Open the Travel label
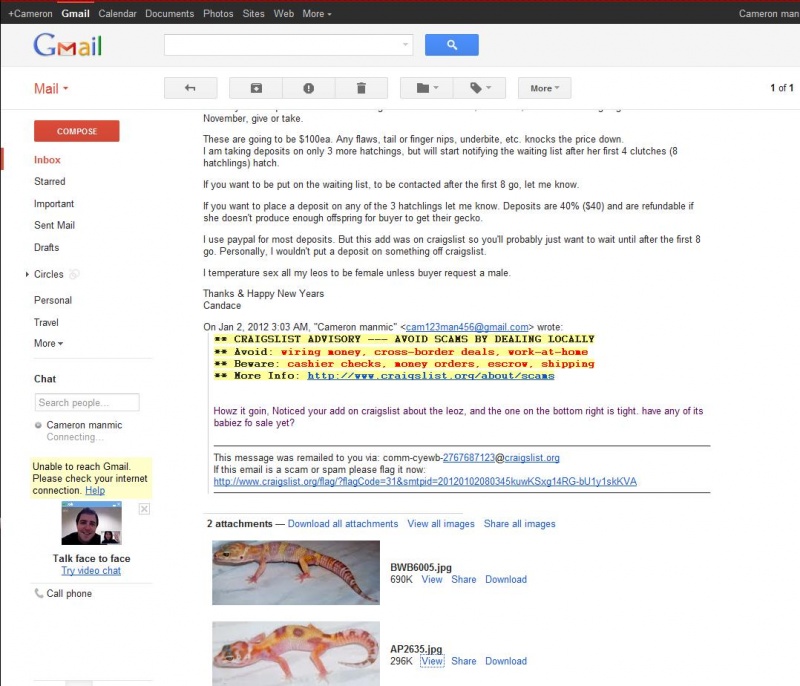This screenshot has width=800, height=686. pyautogui.click(x=46, y=322)
